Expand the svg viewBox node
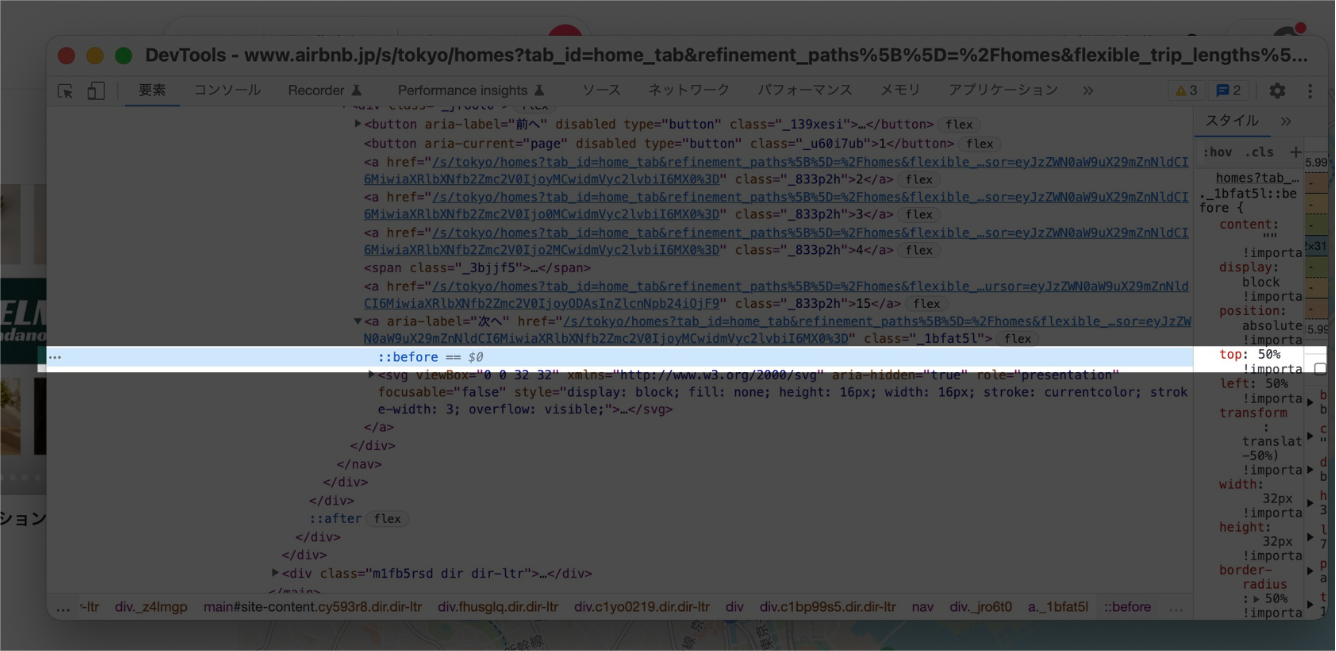 371,375
